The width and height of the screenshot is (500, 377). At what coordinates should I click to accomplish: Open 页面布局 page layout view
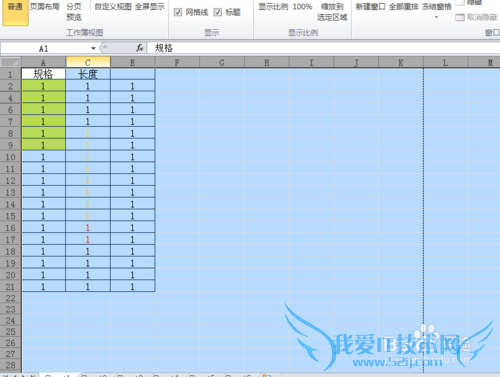coord(44,7)
